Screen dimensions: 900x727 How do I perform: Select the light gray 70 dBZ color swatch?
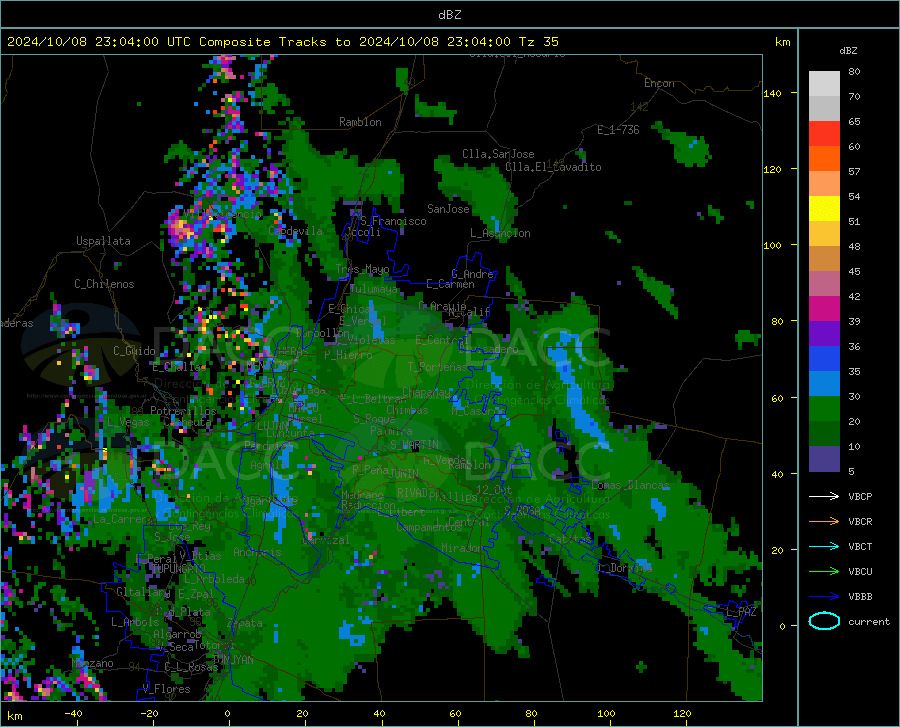(x=824, y=84)
